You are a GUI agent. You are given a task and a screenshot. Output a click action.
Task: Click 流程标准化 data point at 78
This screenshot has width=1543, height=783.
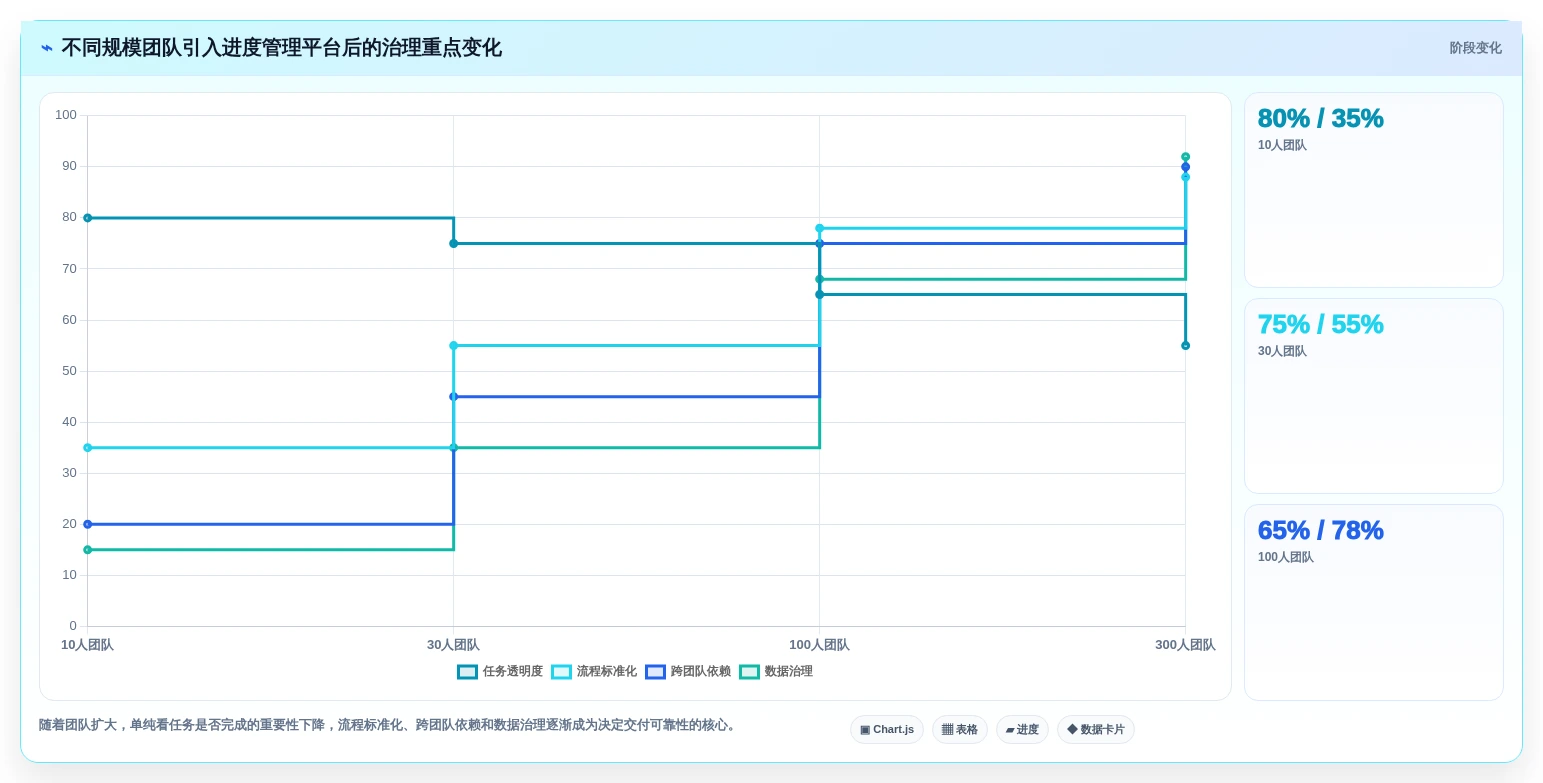point(819,228)
